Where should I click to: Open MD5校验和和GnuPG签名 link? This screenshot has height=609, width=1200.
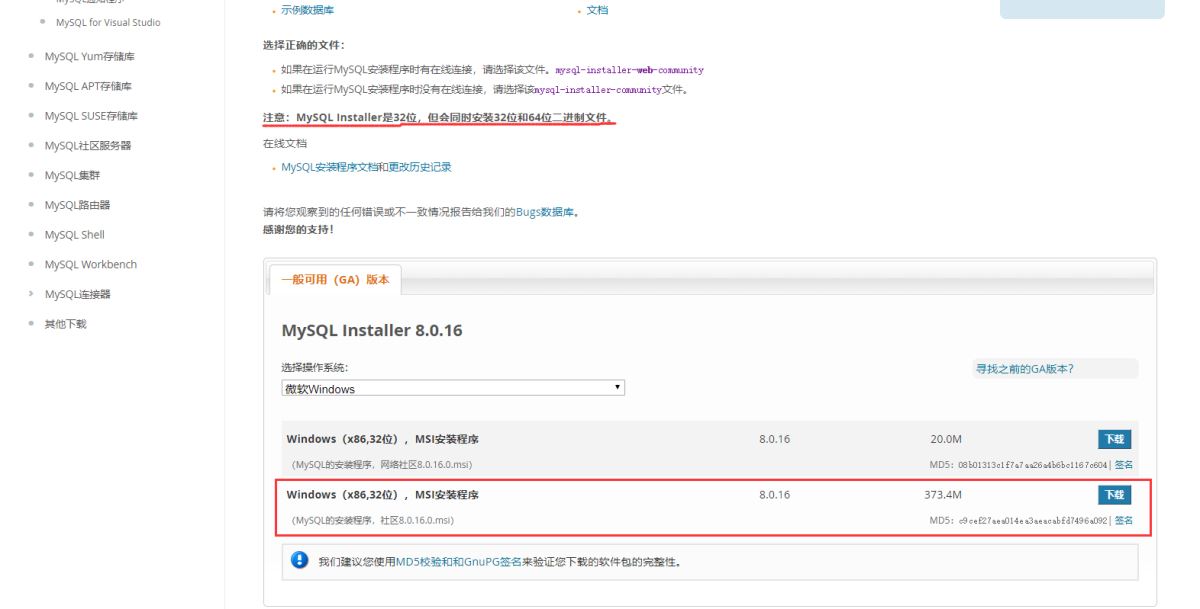(459, 562)
